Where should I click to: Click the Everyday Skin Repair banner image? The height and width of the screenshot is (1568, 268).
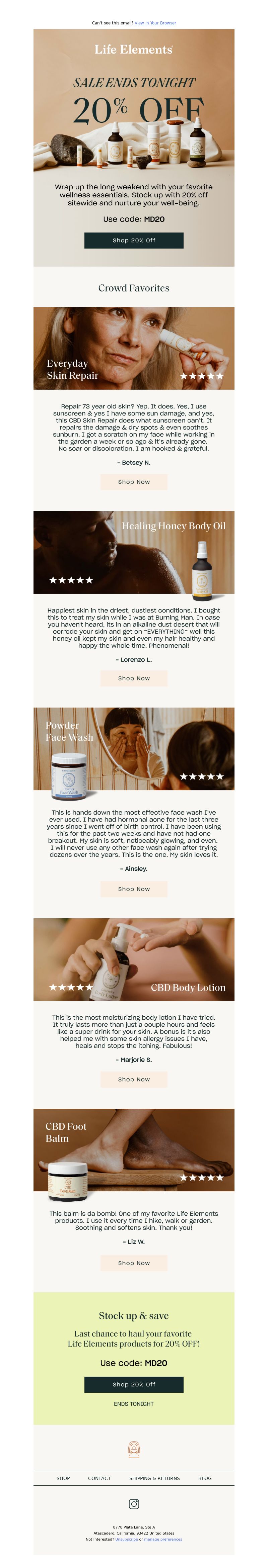point(134,348)
